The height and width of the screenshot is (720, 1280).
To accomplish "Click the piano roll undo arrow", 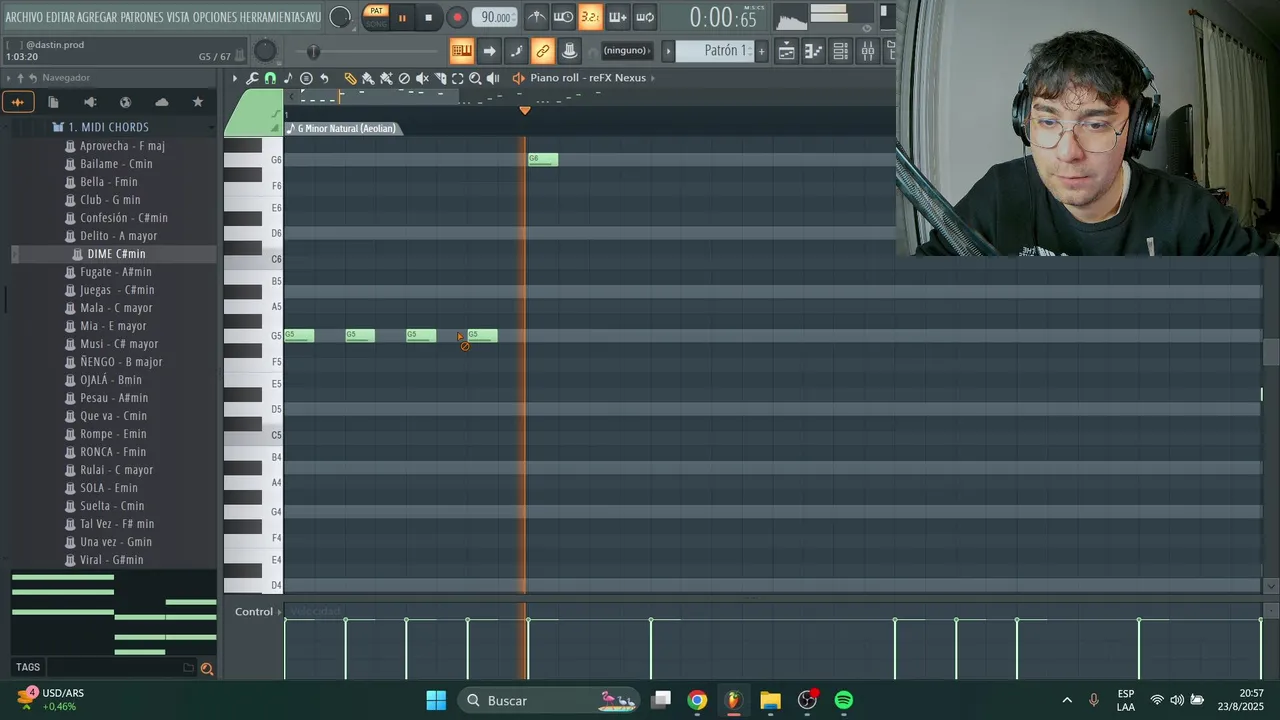I will point(324,78).
